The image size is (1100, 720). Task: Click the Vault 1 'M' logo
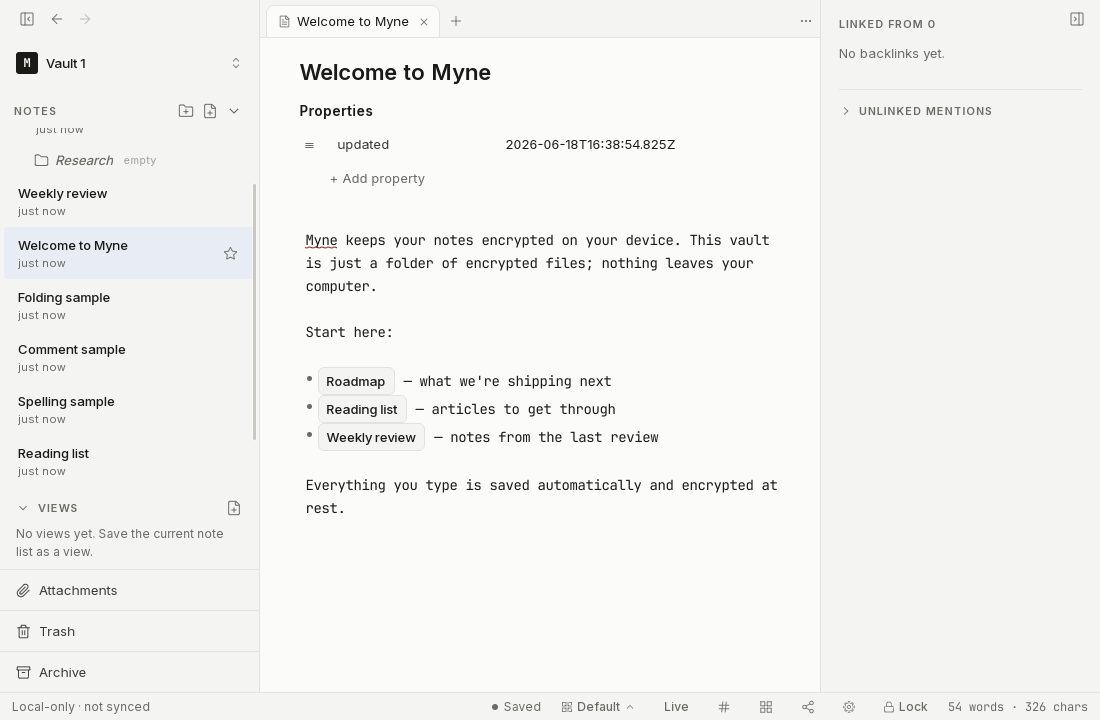click(x=27, y=63)
